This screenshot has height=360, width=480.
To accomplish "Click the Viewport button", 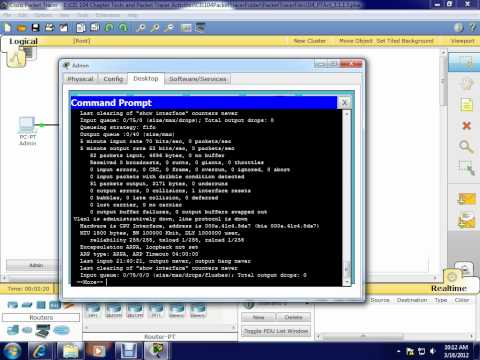I will tap(462, 41).
